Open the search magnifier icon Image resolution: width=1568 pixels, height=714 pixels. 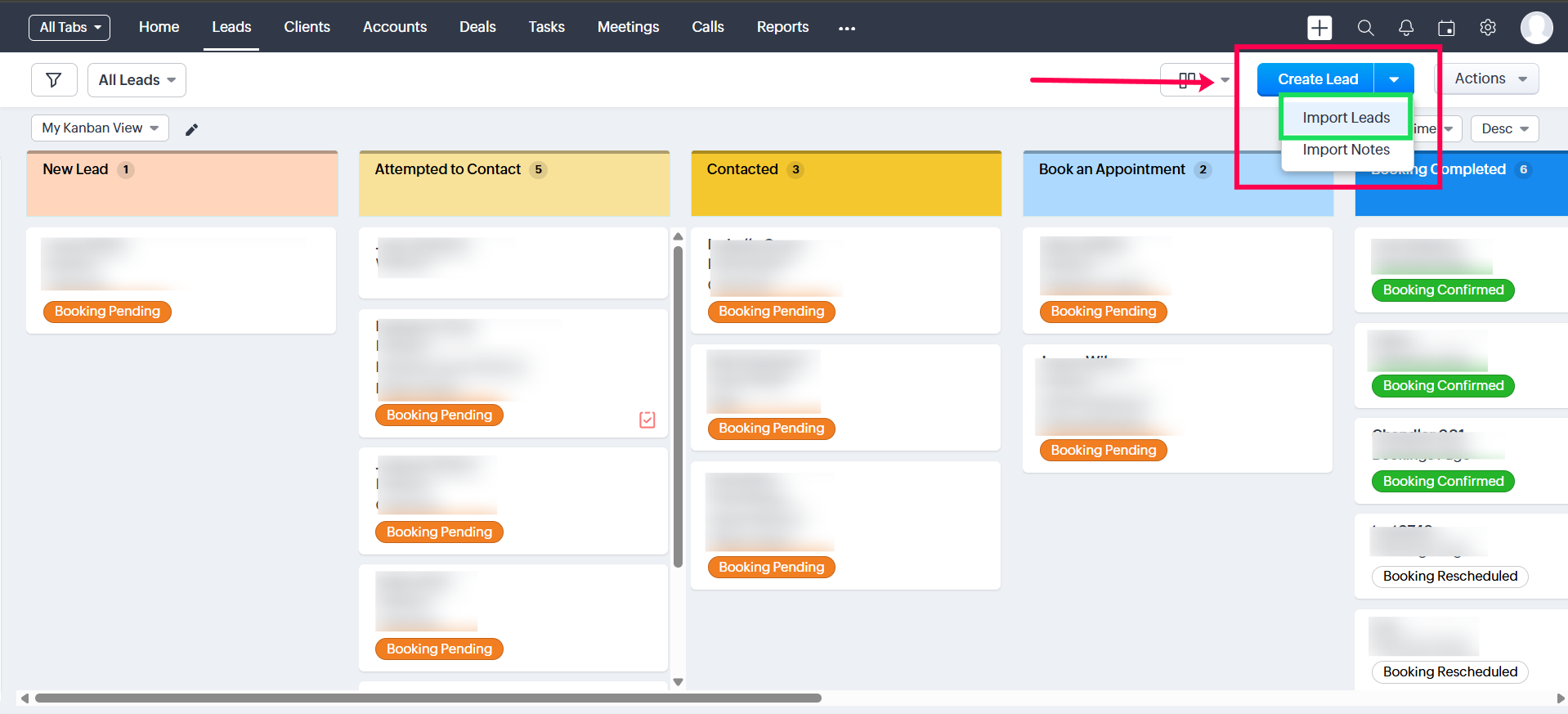(x=1365, y=28)
